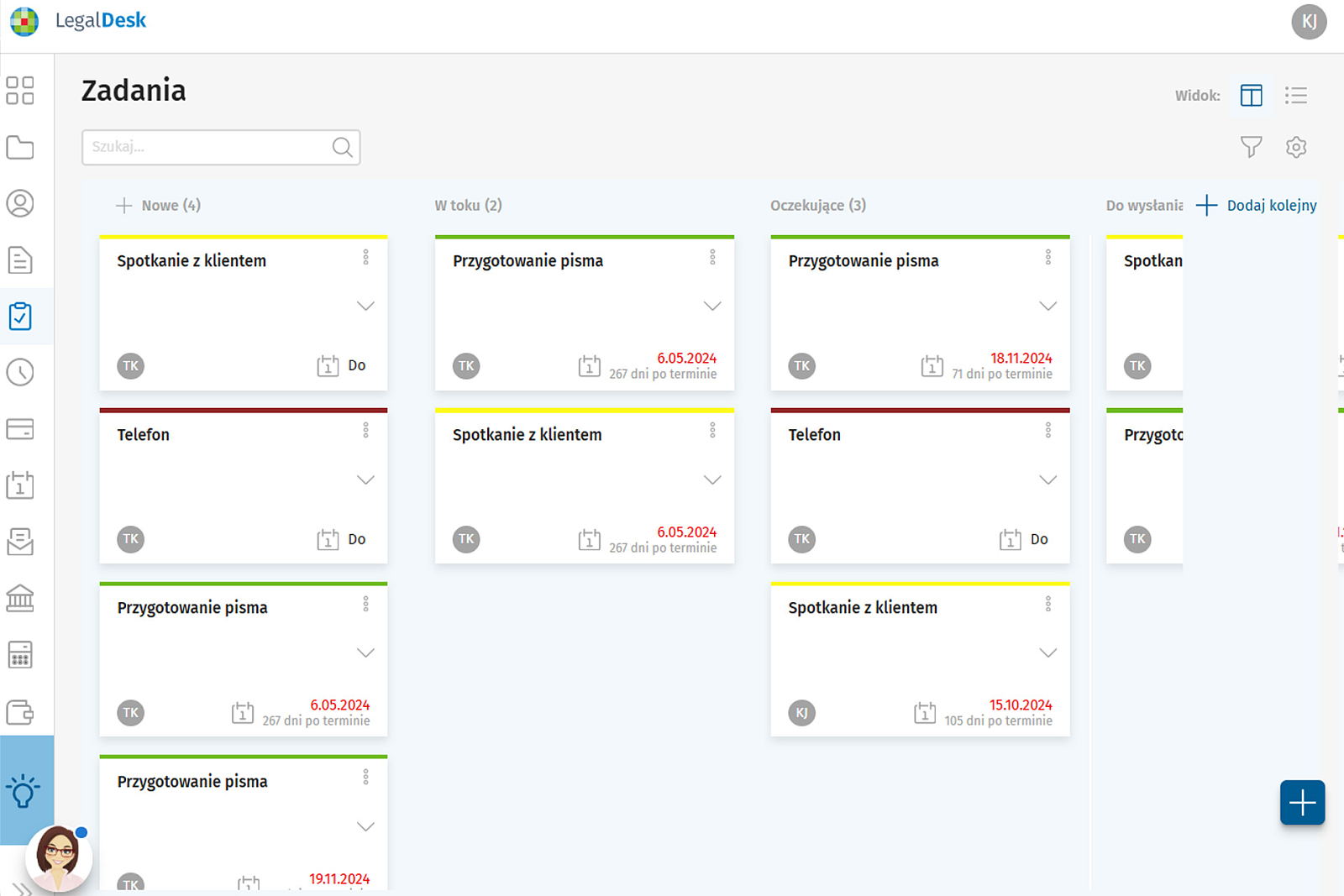
Task: Open the task settings gear icon
Action: (1296, 147)
